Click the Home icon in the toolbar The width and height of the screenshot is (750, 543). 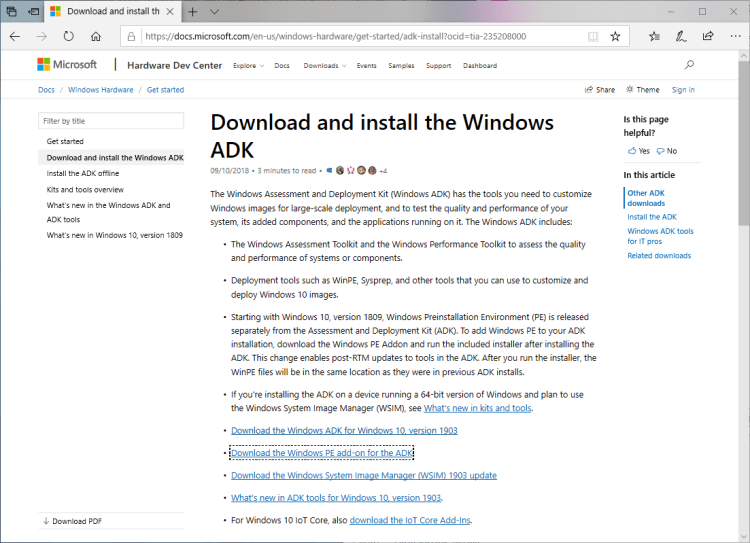click(x=95, y=36)
